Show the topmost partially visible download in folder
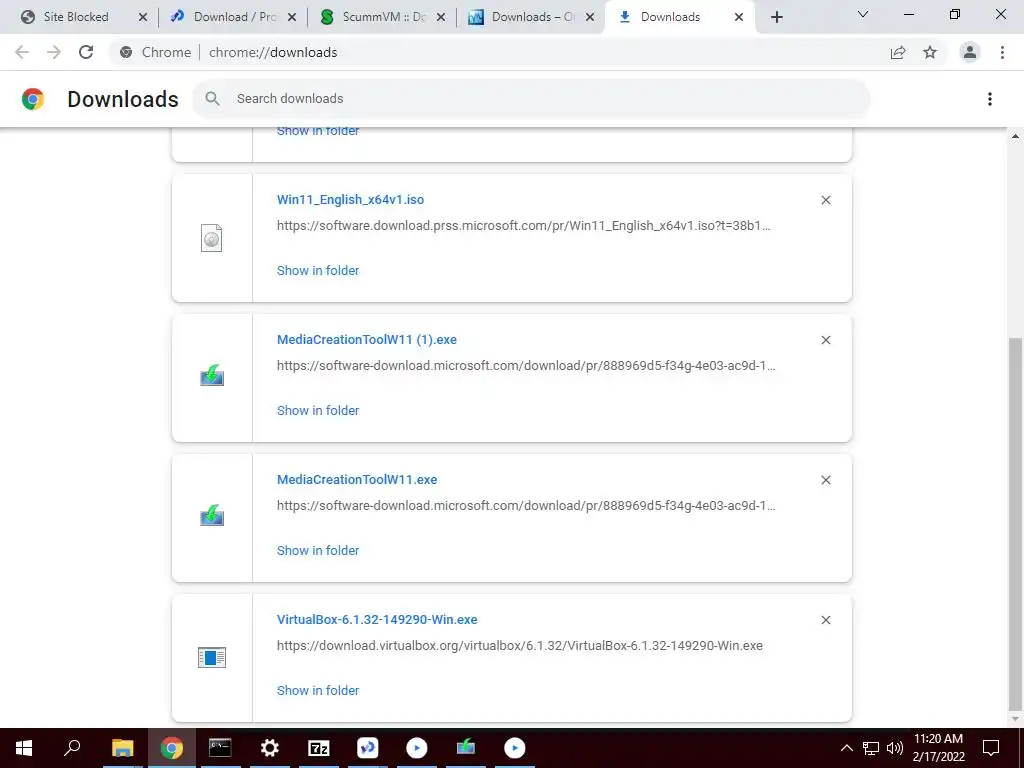 [x=318, y=132]
